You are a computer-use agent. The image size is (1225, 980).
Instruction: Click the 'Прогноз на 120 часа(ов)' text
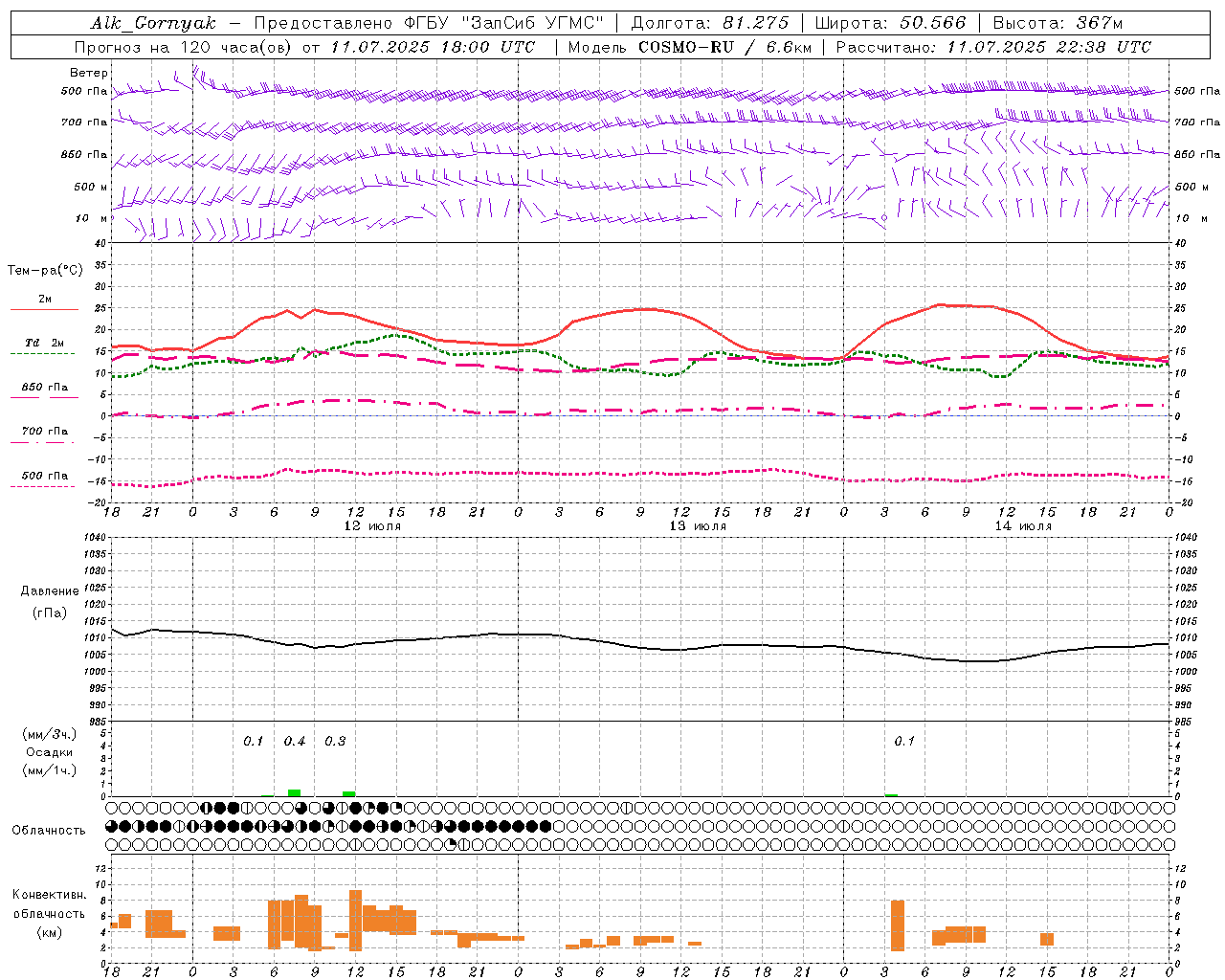click(x=184, y=47)
